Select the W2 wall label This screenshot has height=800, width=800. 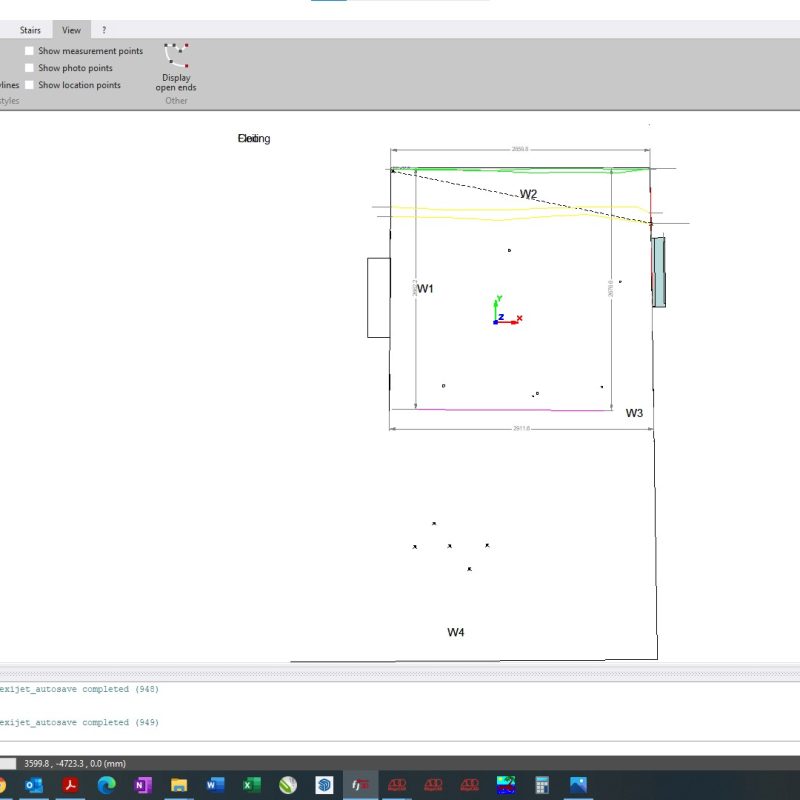pyautogui.click(x=528, y=194)
